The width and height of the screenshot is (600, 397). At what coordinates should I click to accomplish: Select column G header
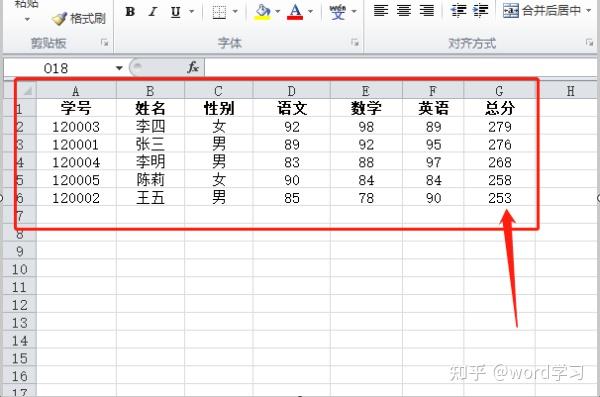499,91
